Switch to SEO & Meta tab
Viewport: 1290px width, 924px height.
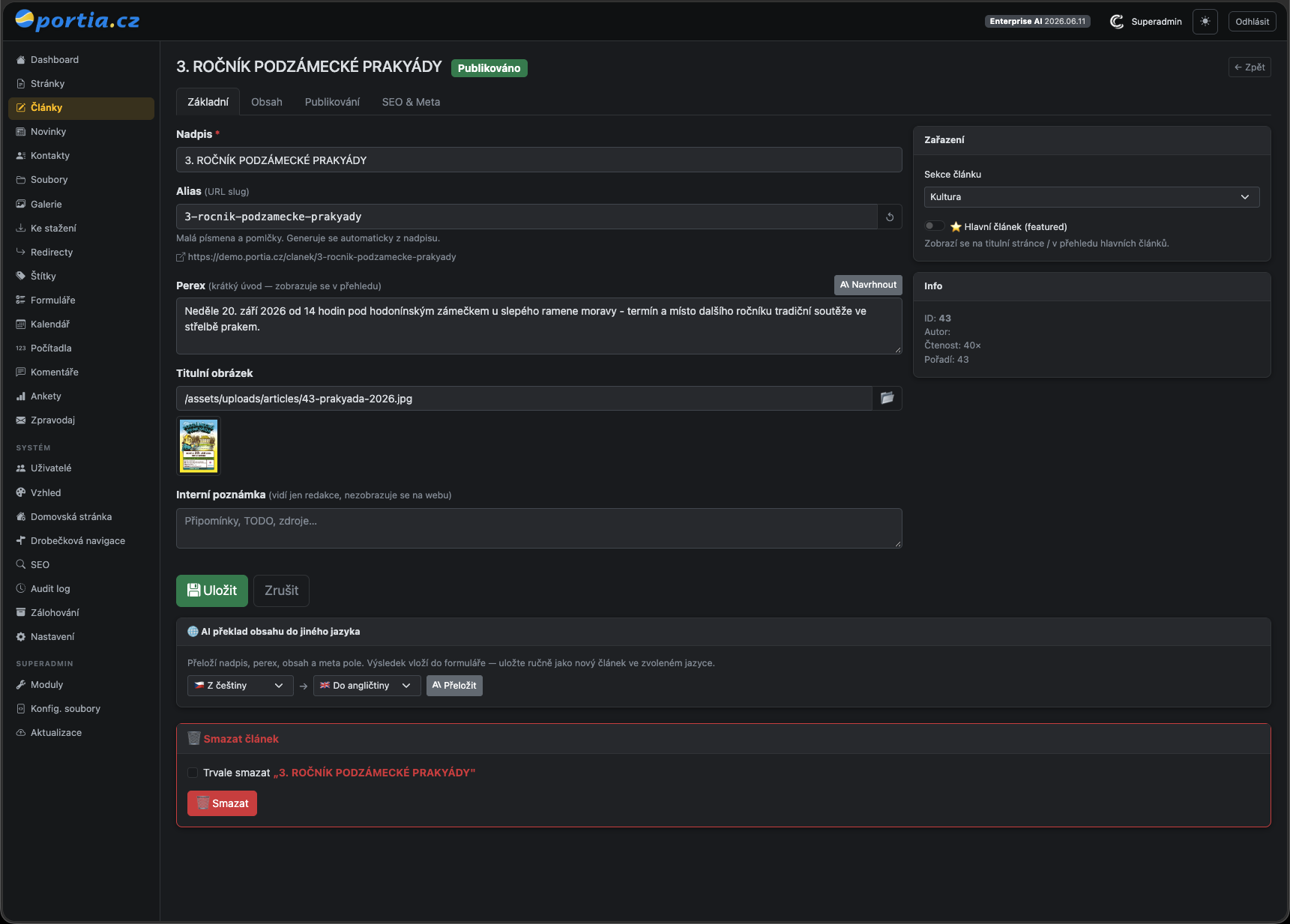coord(411,102)
